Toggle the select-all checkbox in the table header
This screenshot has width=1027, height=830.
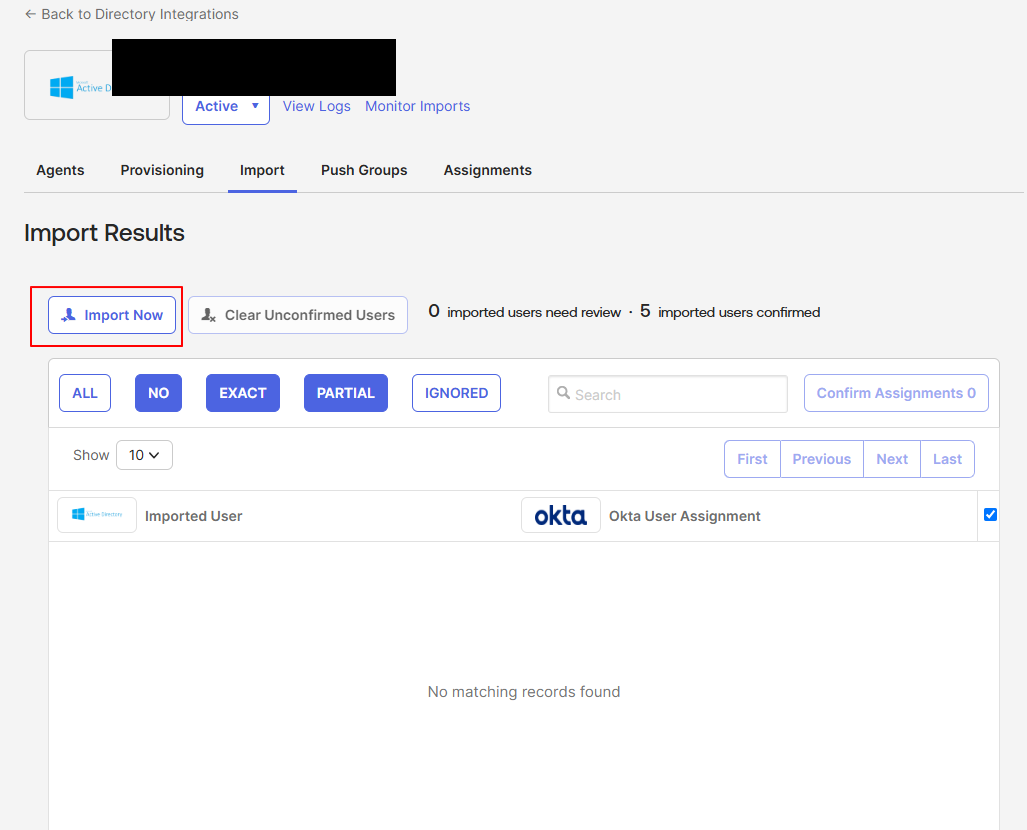[990, 514]
